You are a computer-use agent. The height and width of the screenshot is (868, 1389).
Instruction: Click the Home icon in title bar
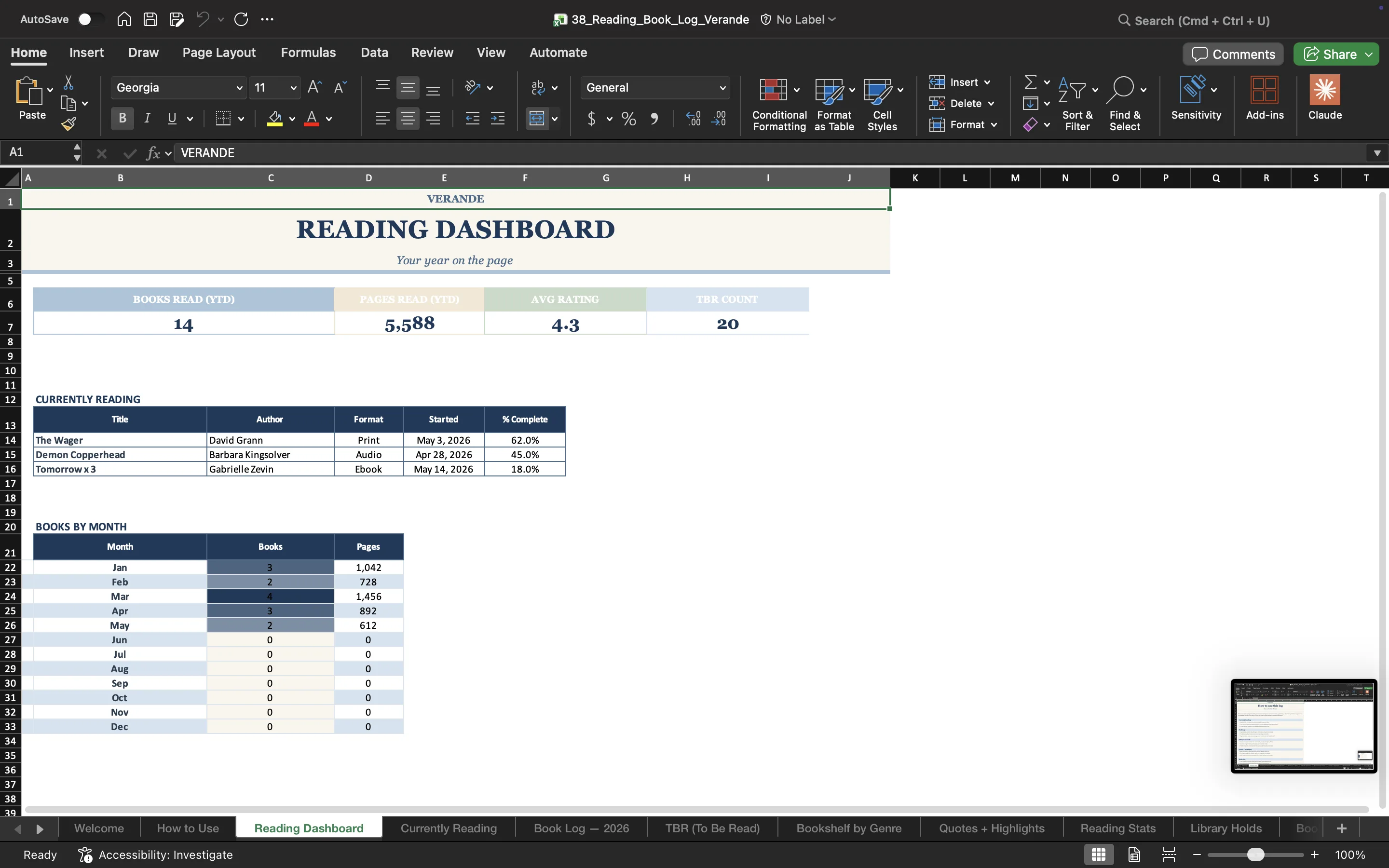pos(124,19)
